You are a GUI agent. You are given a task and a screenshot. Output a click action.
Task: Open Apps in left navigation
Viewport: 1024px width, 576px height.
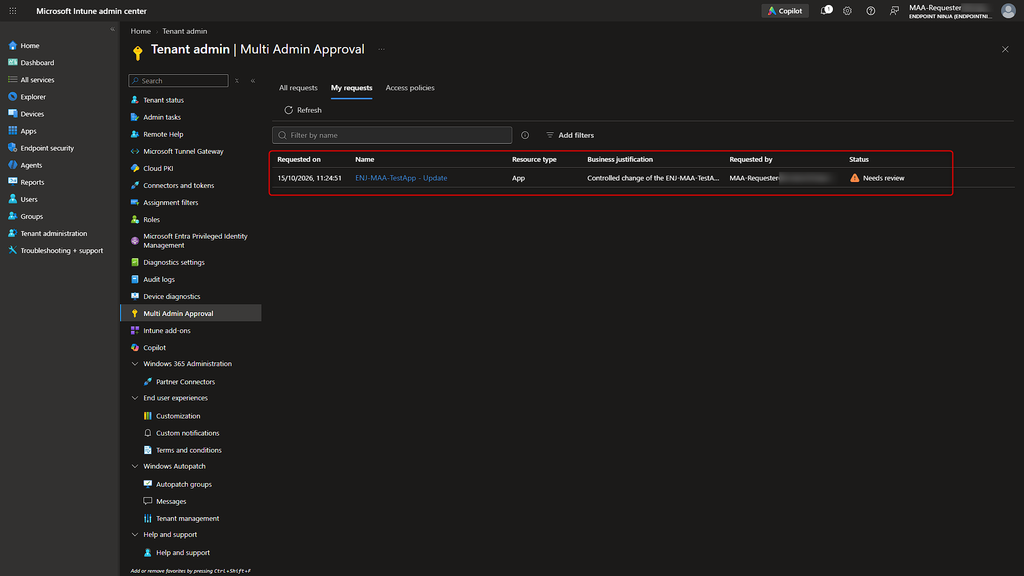point(28,131)
